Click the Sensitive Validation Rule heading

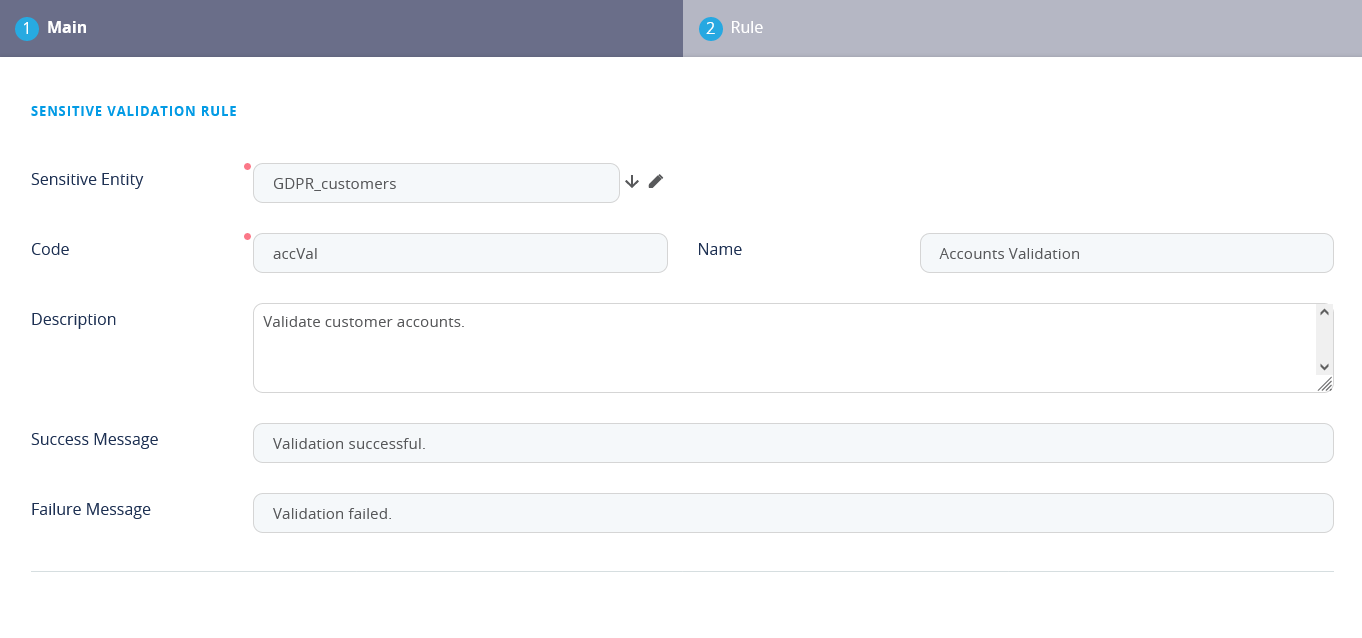click(134, 111)
